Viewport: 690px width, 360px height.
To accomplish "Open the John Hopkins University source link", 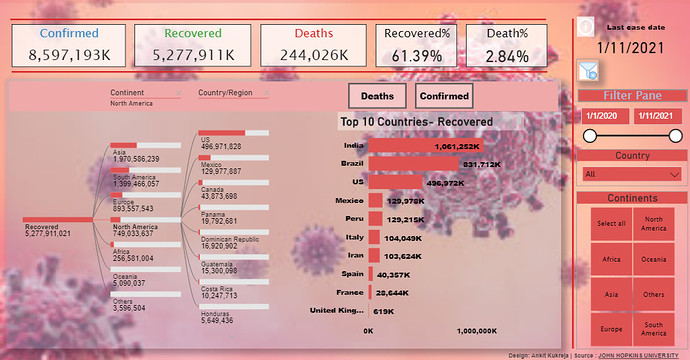I will click(x=638, y=356).
